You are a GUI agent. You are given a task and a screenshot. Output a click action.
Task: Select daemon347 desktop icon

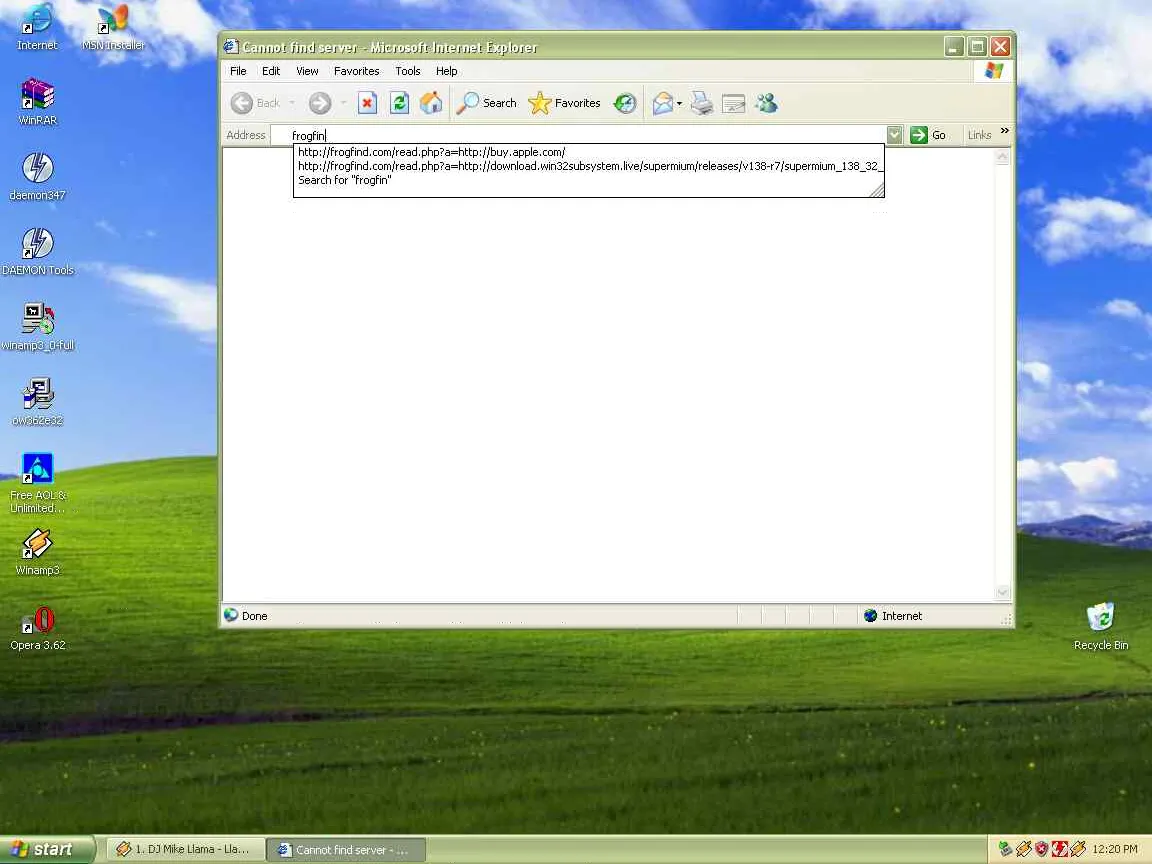click(x=37, y=177)
